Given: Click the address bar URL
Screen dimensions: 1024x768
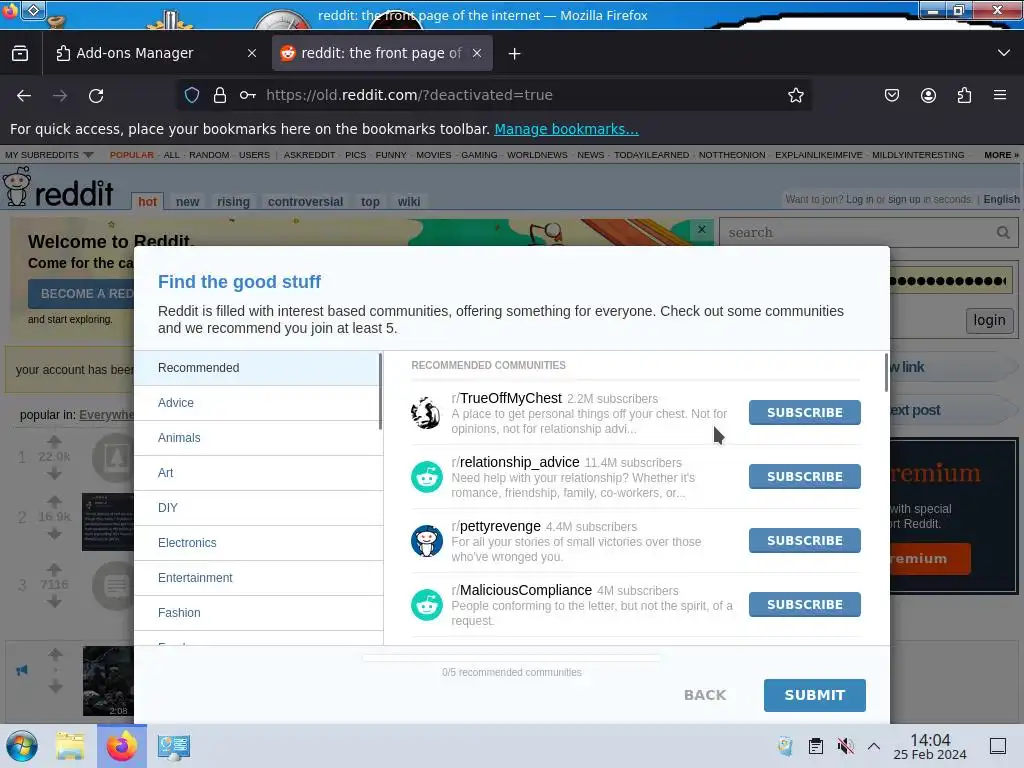Looking at the screenshot, I should [409, 95].
